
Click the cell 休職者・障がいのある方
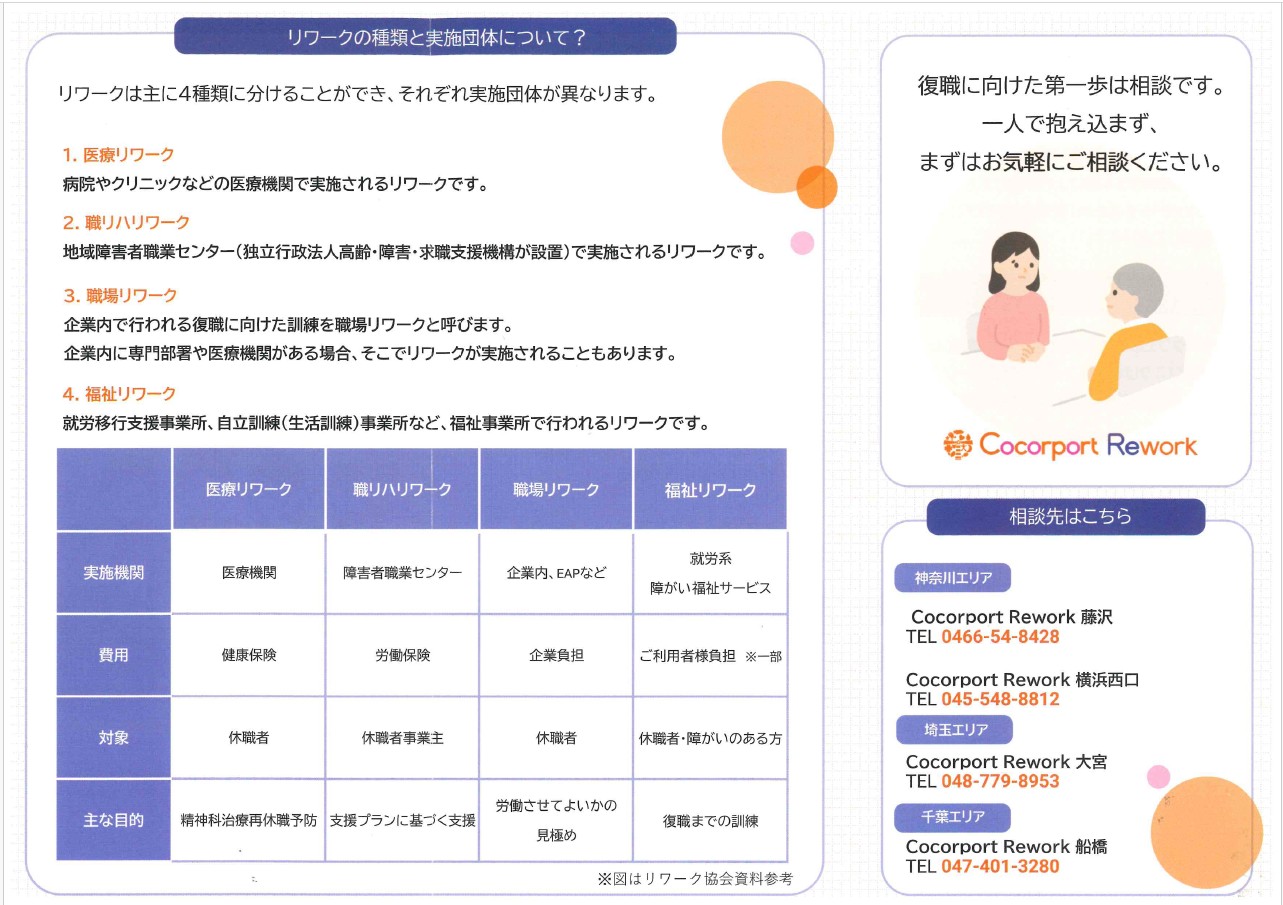pyautogui.click(x=710, y=738)
